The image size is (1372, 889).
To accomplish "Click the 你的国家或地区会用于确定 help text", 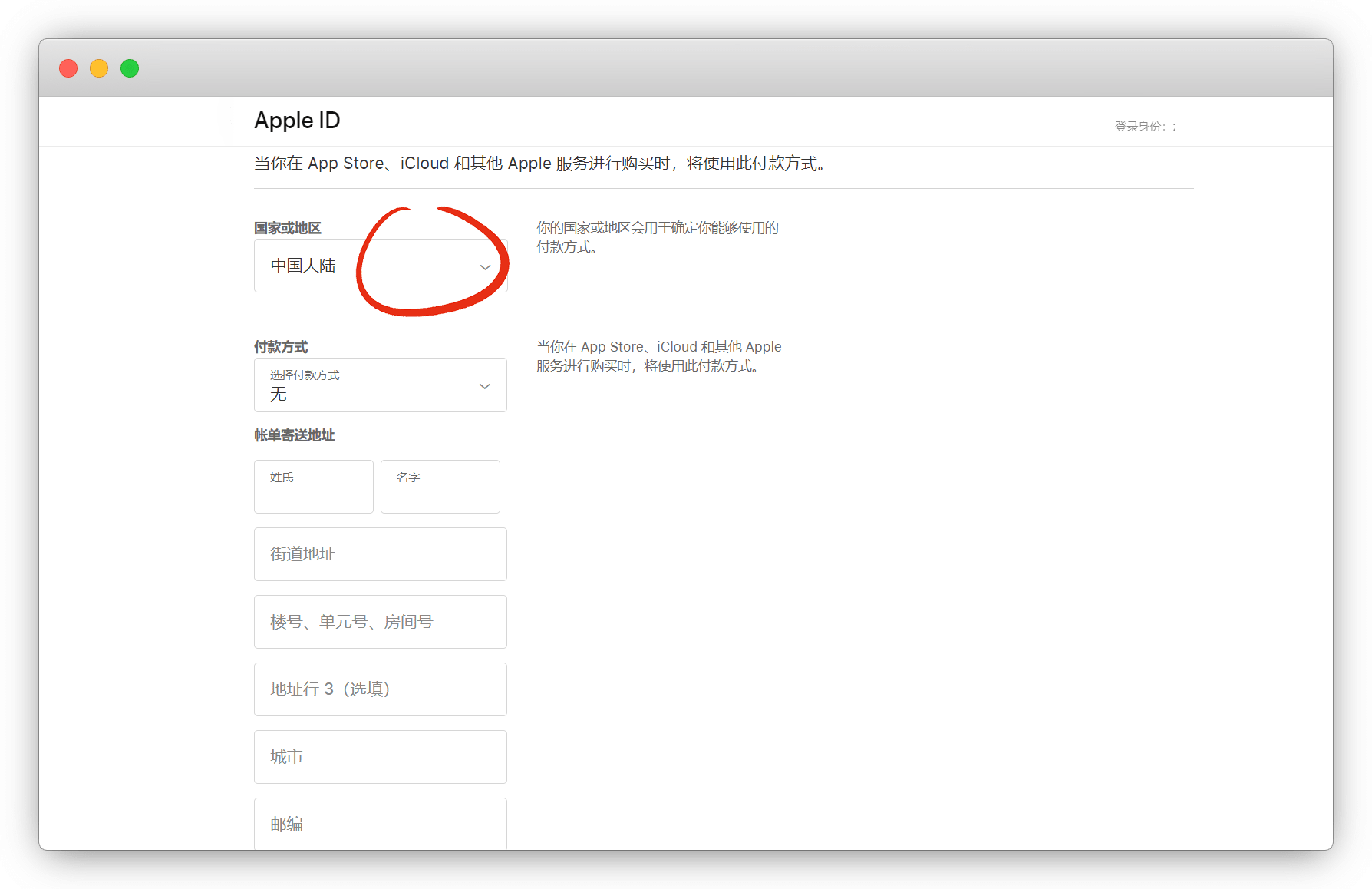I will 658,237.
